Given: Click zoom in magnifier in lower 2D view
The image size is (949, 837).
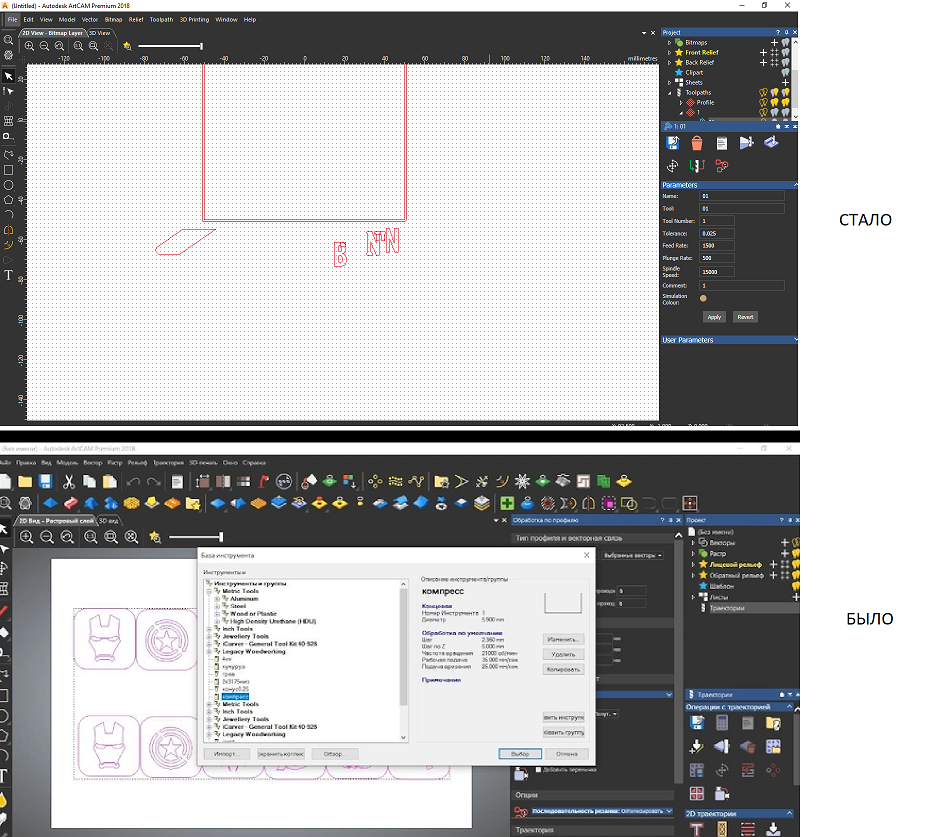Looking at the screenshot, I should 27,537.
